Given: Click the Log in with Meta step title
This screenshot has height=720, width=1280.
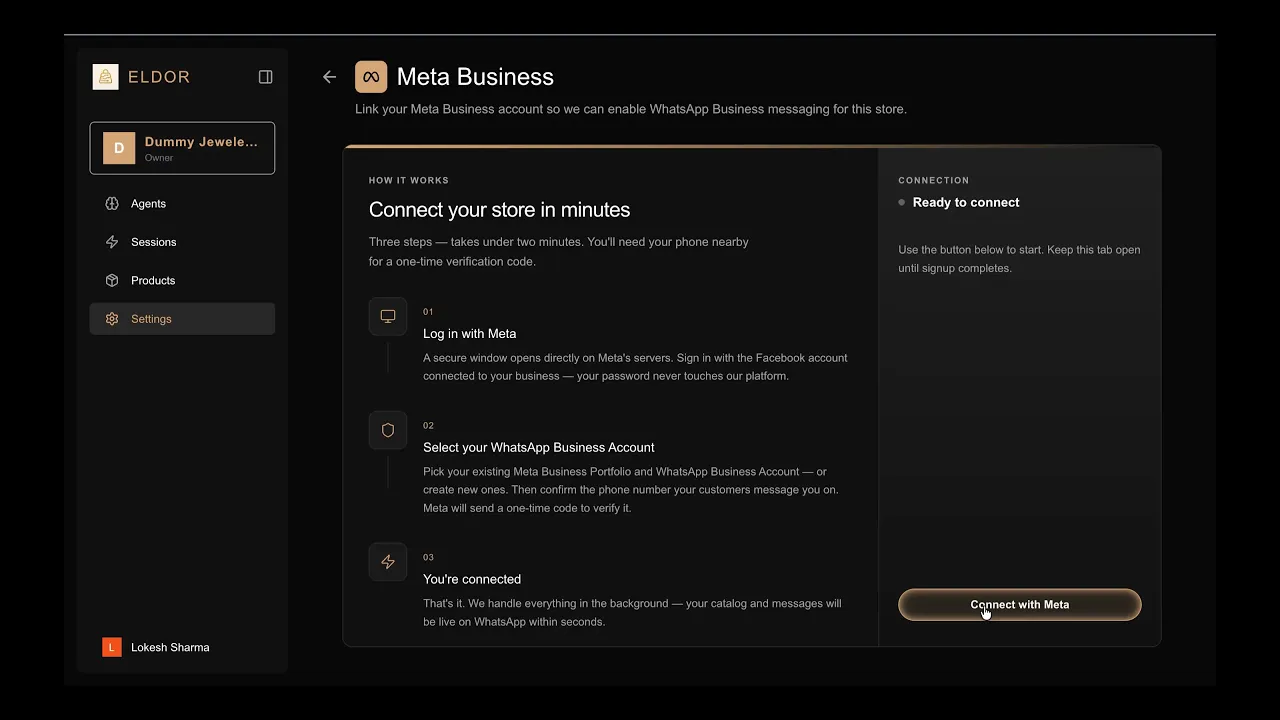Looking at the screenshot, I should [470, 334].
